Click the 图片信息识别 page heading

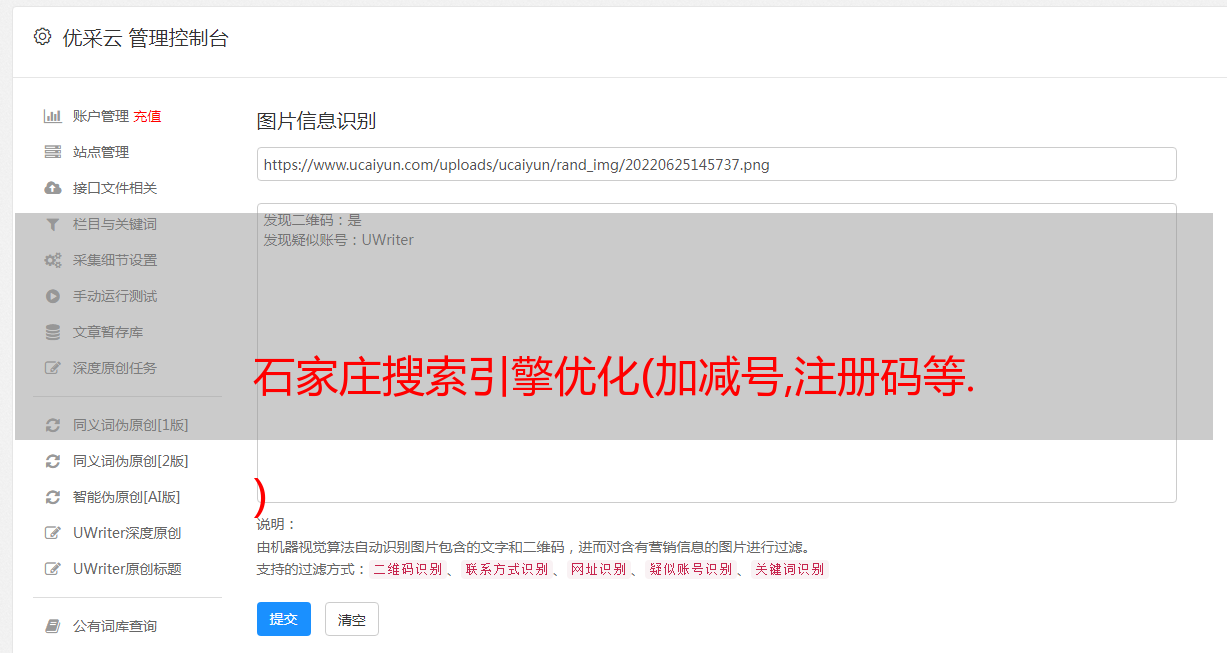pos(316,122)
